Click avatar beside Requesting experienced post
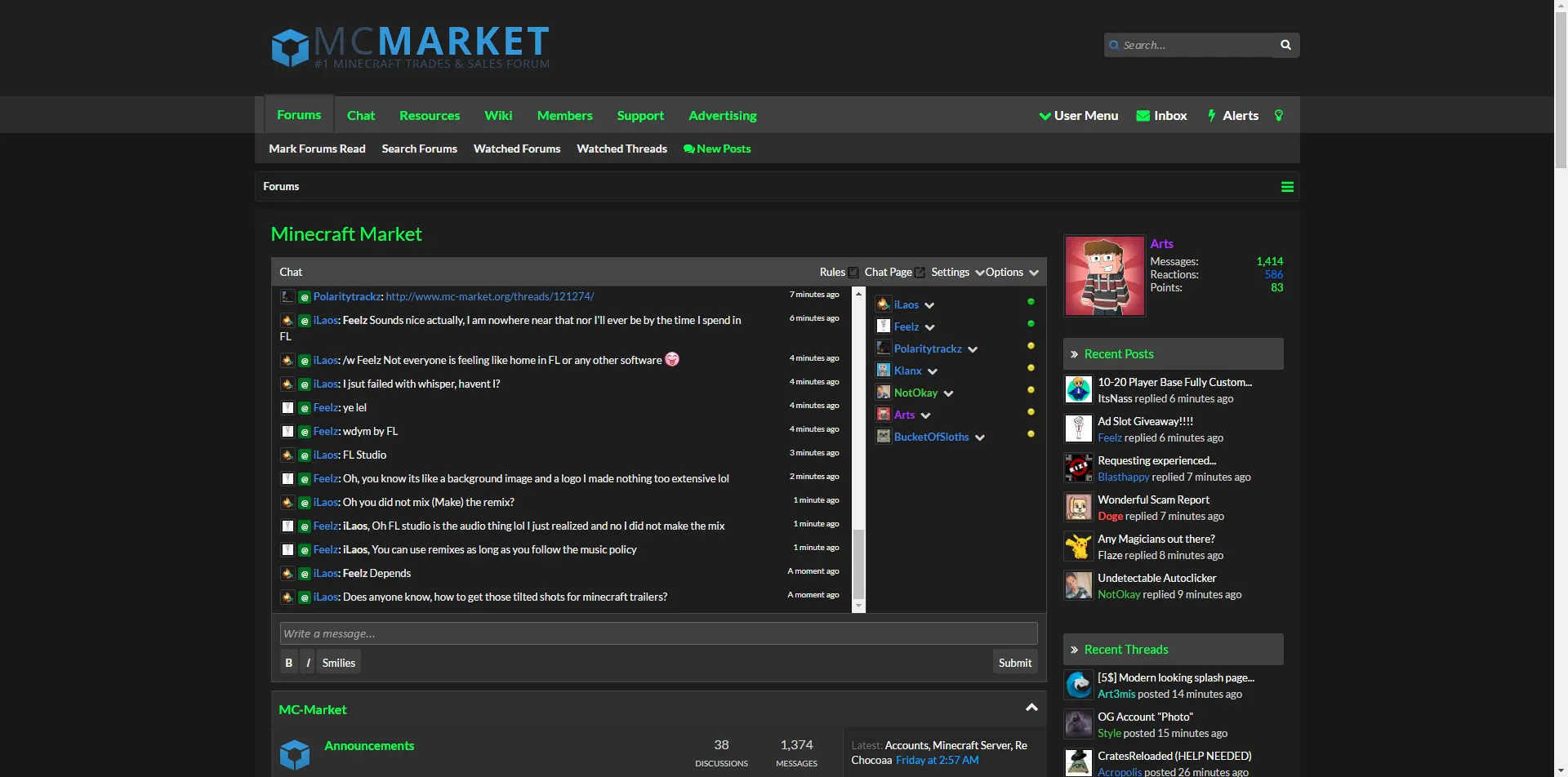The width and height of the screenshot is (1568, 777). pos(1079,468)
